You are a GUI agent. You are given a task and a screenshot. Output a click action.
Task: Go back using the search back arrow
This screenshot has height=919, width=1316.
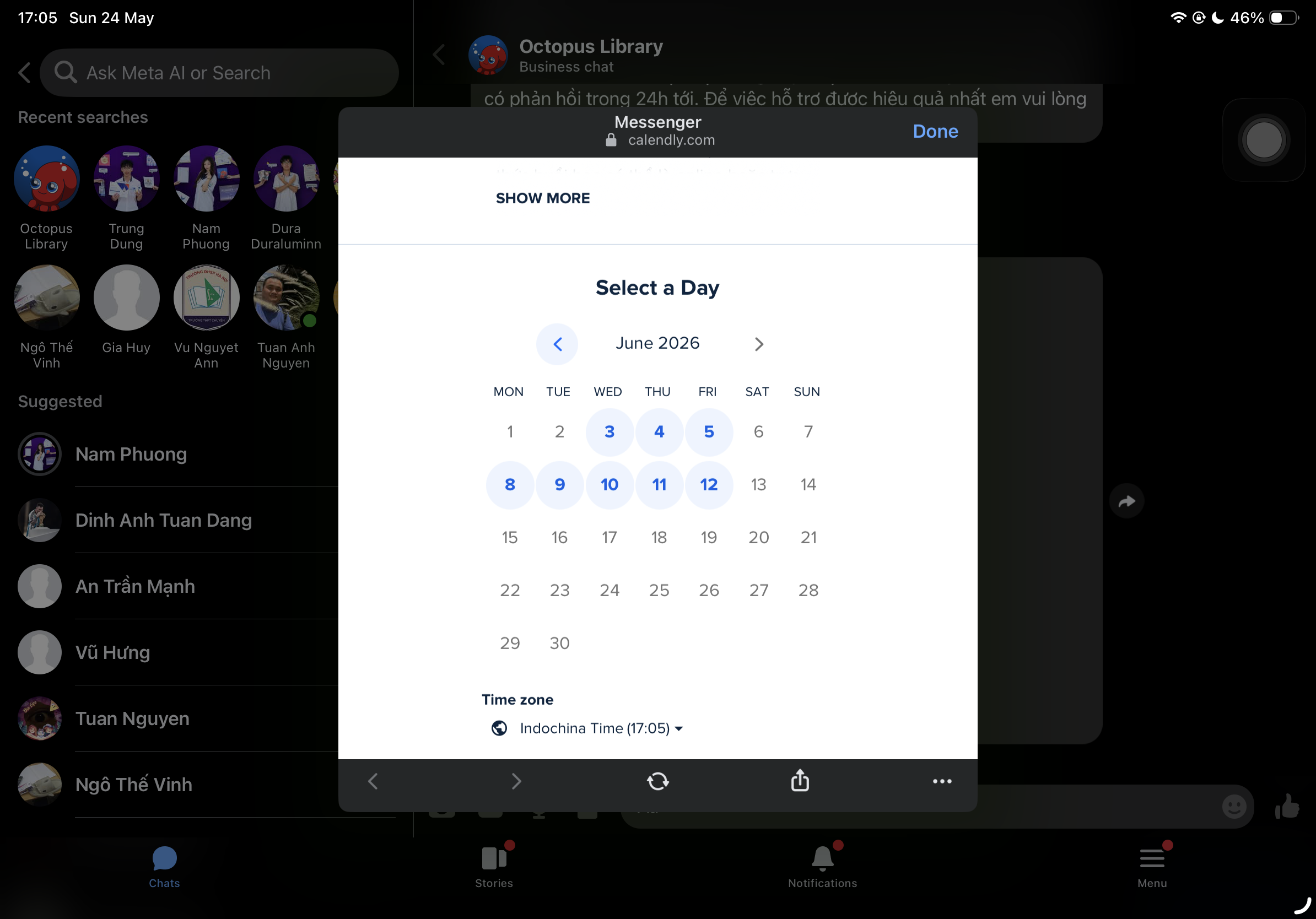[x=25, y=73]
